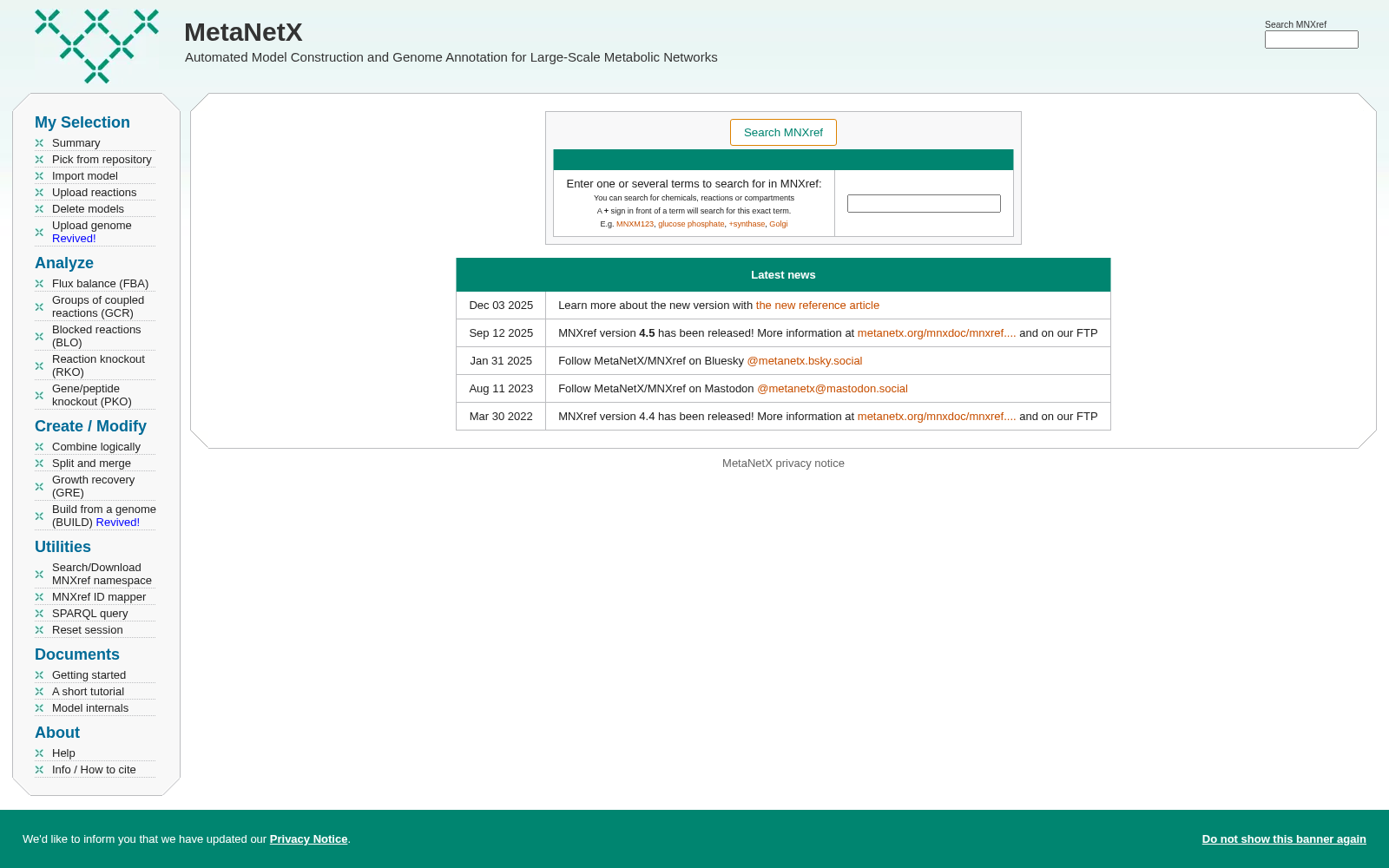Screen dimensions: 1389x868
Task: Click the bullet icon beside Getting started
Action: (39, 675)
